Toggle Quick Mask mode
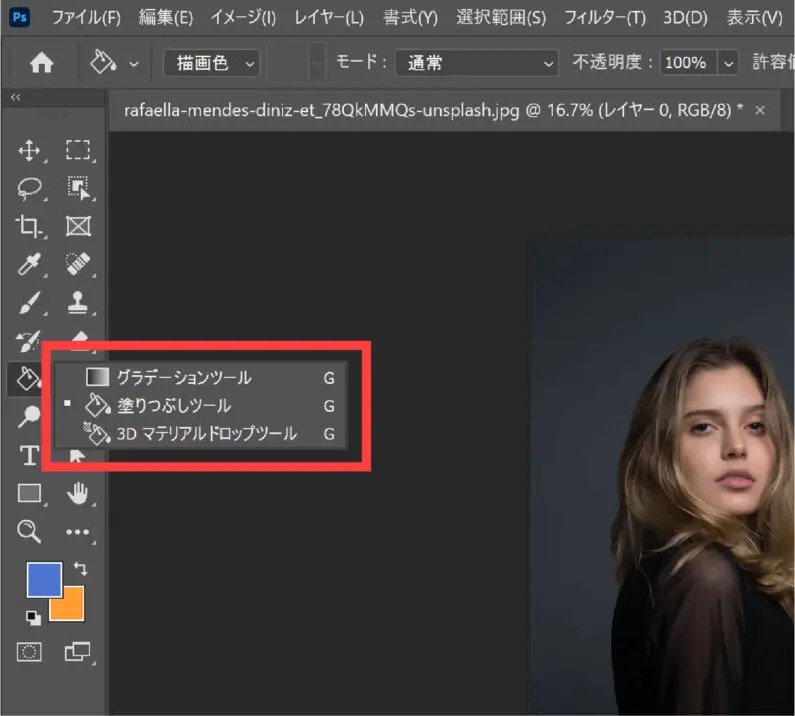 click(29, 652)
